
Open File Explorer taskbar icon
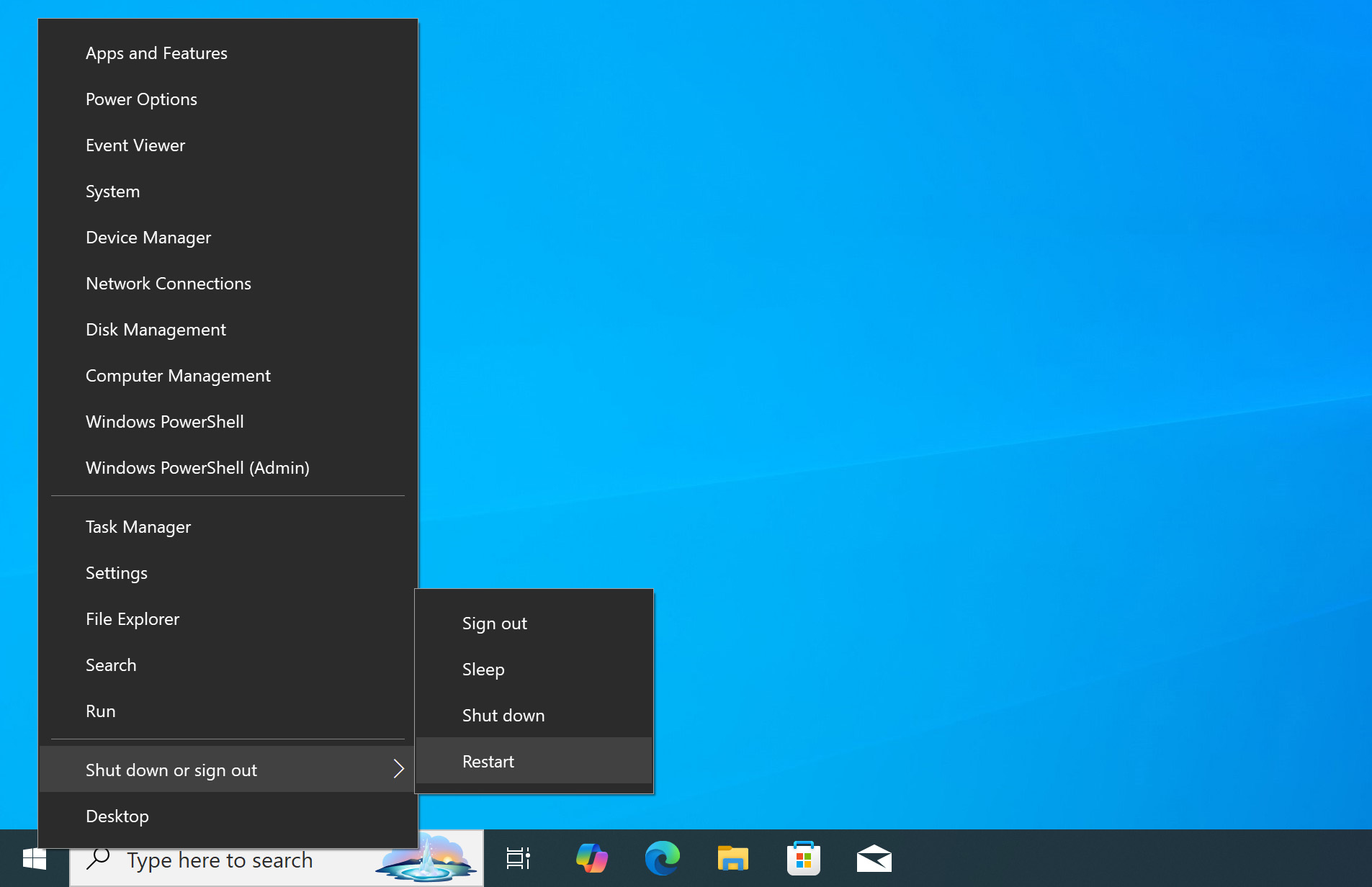[x=732, y=859]
